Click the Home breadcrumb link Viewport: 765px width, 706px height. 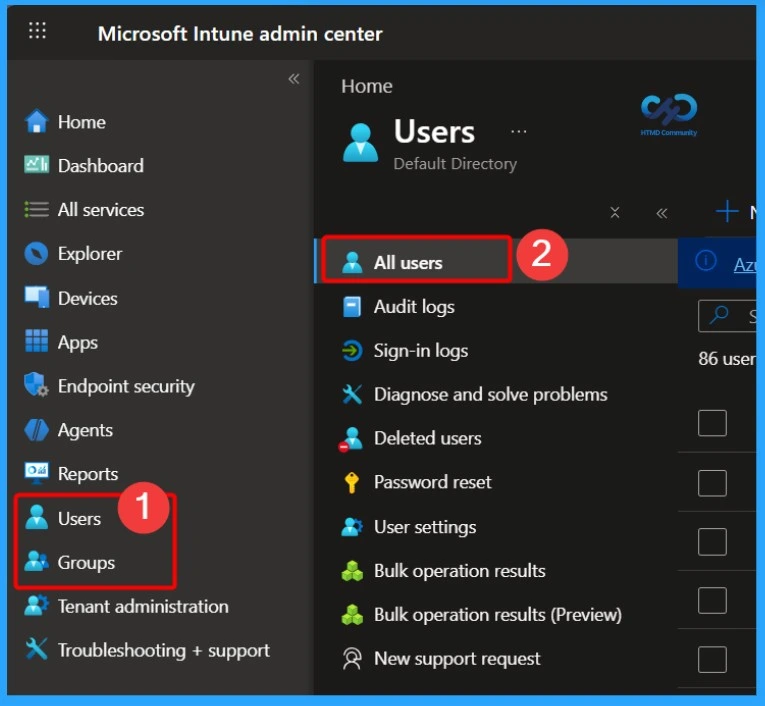point(367,86)
